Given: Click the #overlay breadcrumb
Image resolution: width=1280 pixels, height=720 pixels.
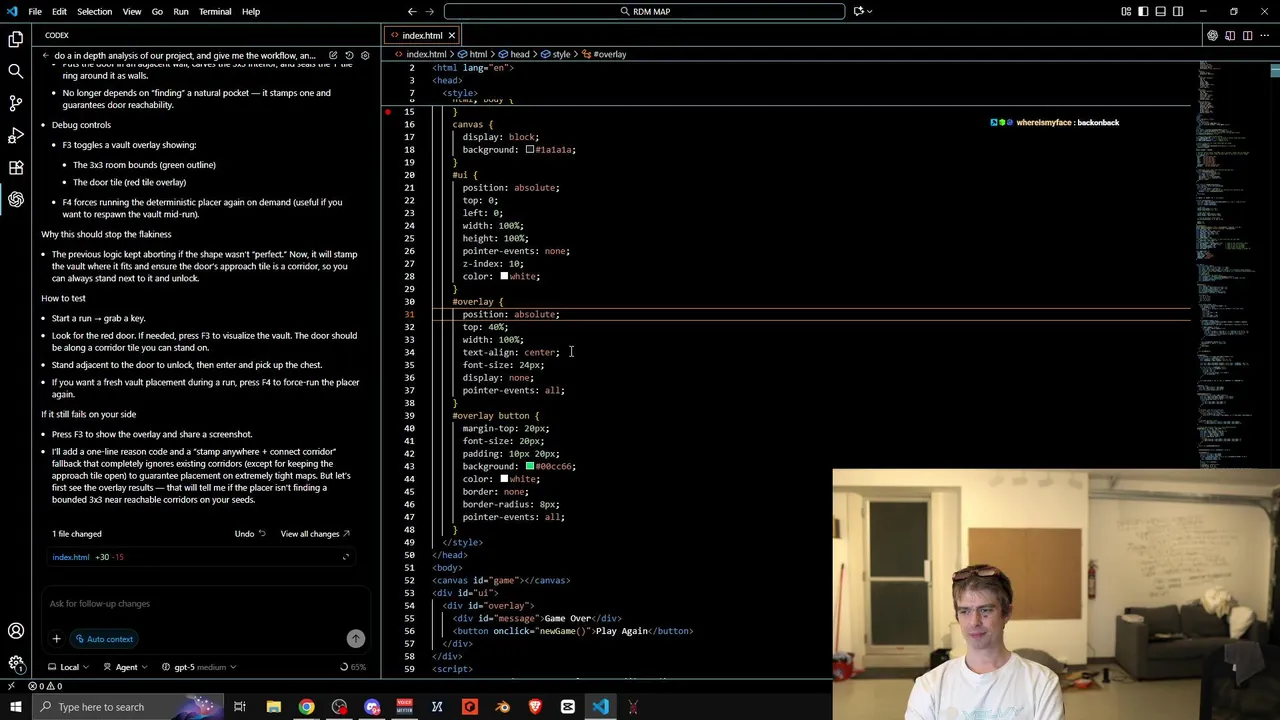Looking at the screenshot, I should [606, 54].
